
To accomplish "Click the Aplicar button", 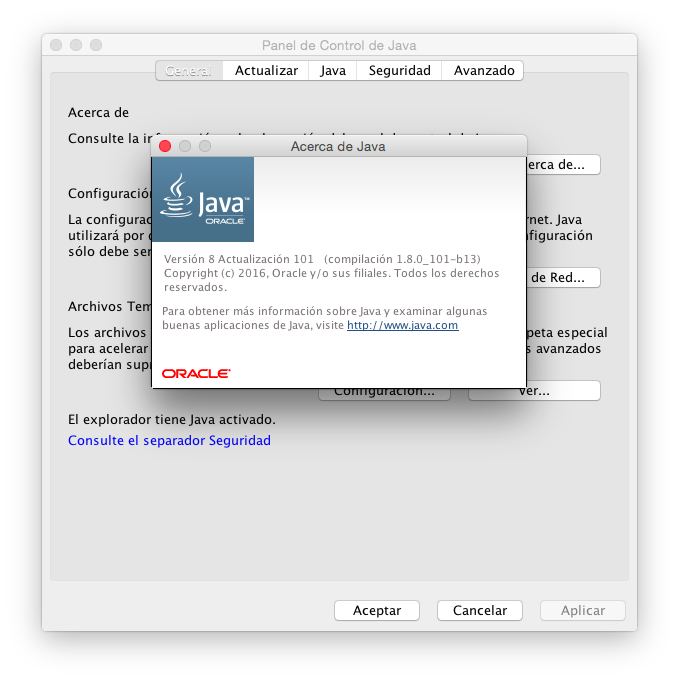I will [x=583, y=610].
